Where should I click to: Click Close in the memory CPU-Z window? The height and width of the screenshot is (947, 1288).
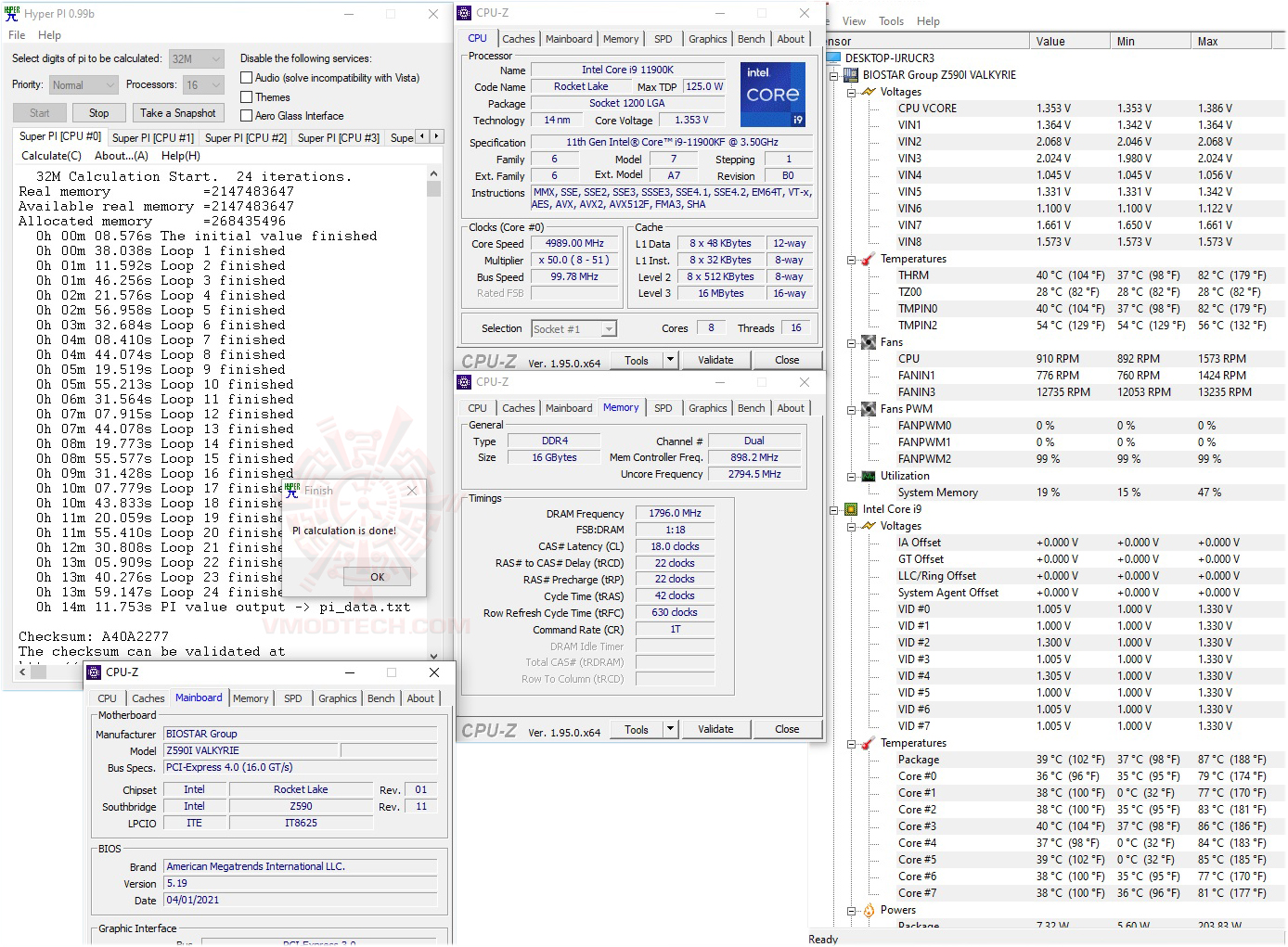coord(787,729)
